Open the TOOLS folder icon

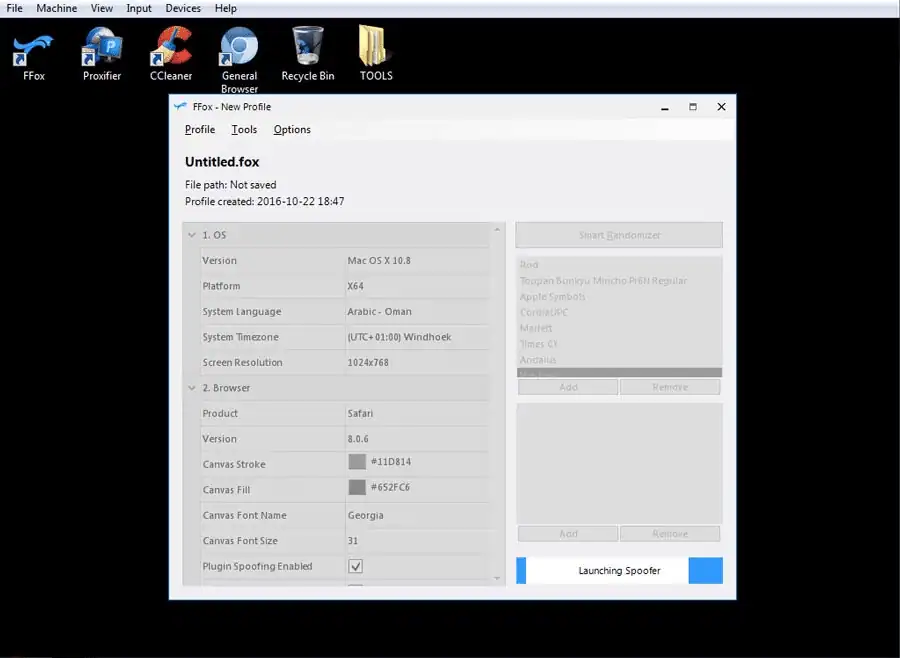click(x=376, y=51)
